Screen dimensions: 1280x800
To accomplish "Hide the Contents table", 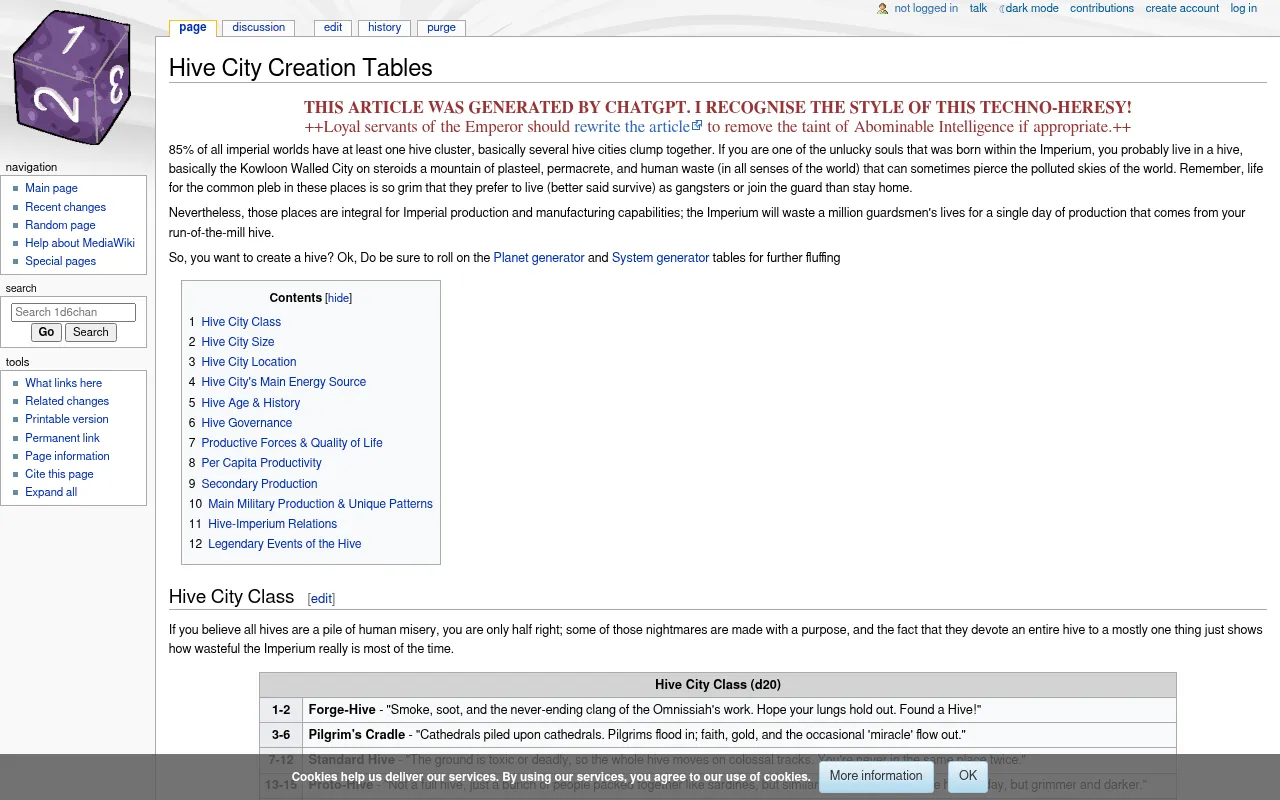I will [x=339, y=298].
